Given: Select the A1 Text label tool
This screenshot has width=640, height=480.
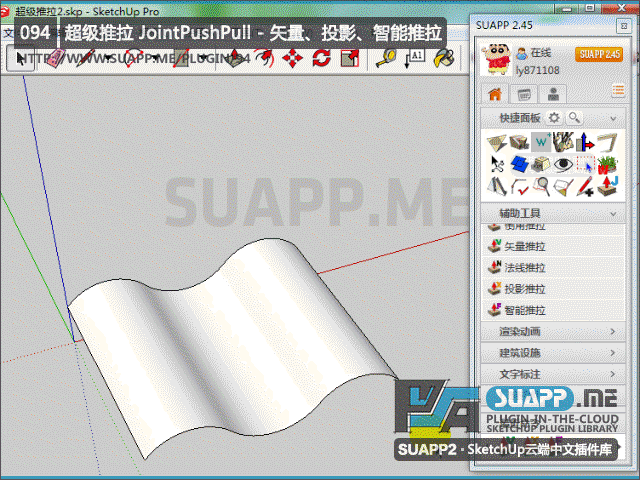Looking at the screenshot, I should point(414,59).
